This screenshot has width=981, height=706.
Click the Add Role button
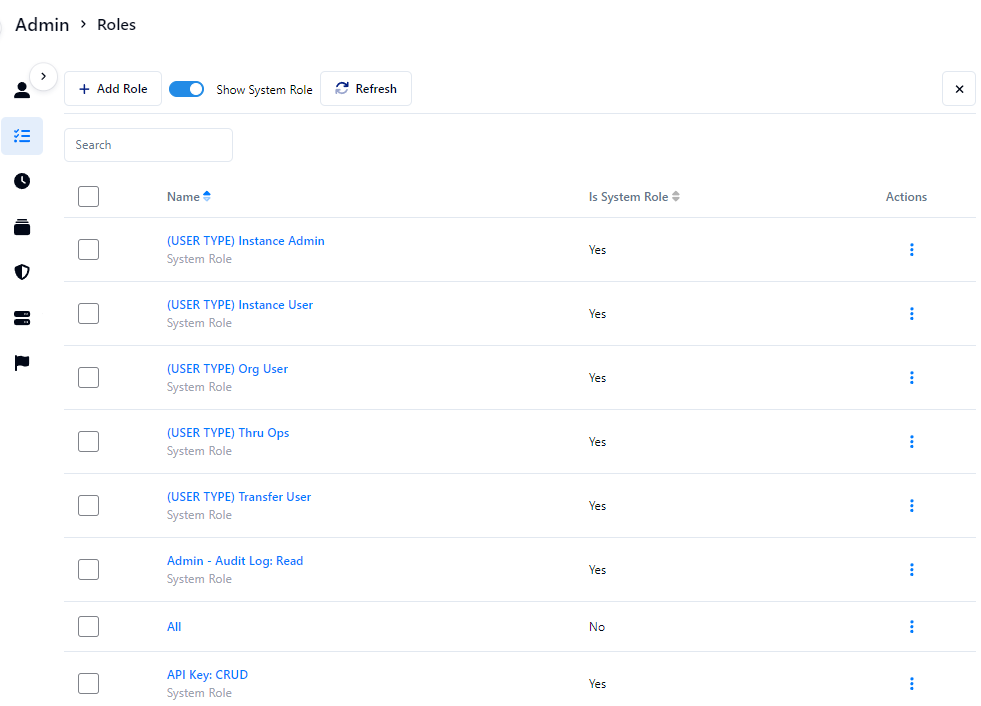113,89
